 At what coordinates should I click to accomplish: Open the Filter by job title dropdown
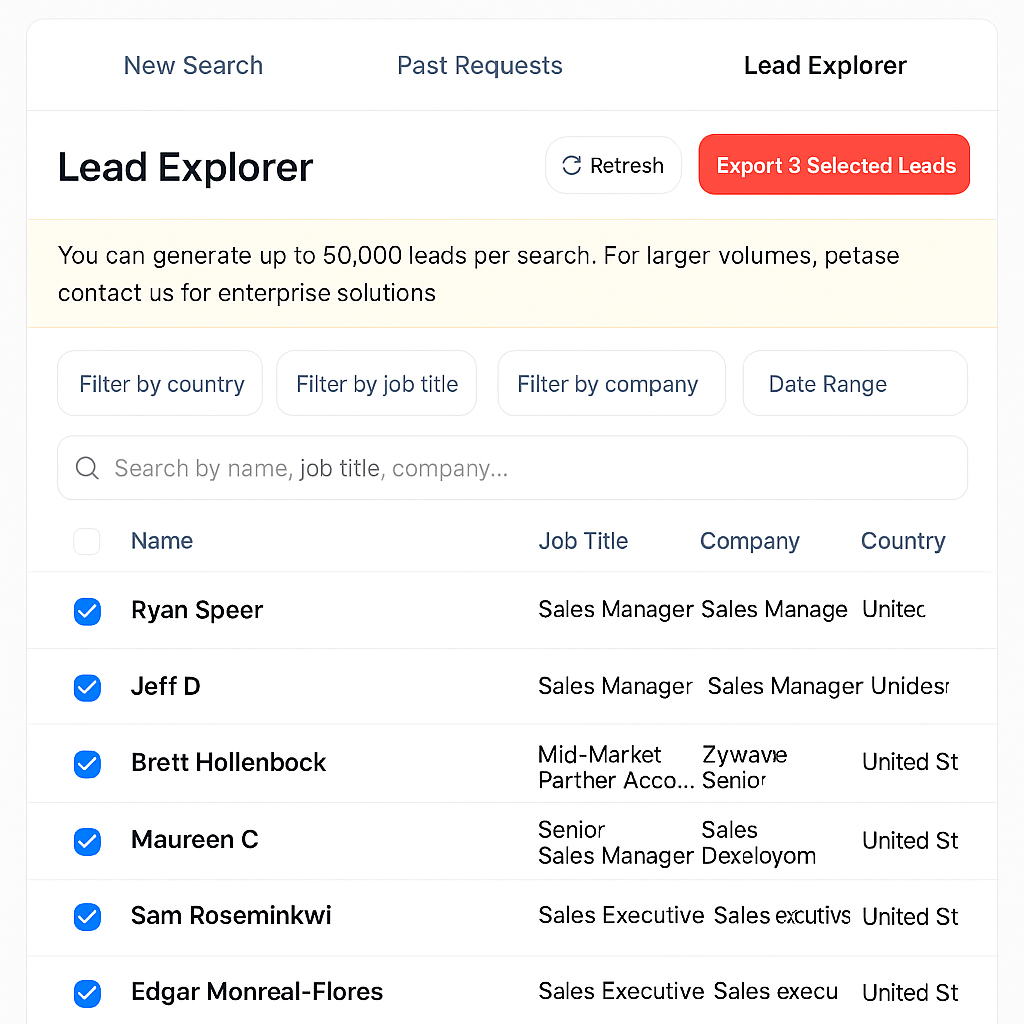(376, 383)
